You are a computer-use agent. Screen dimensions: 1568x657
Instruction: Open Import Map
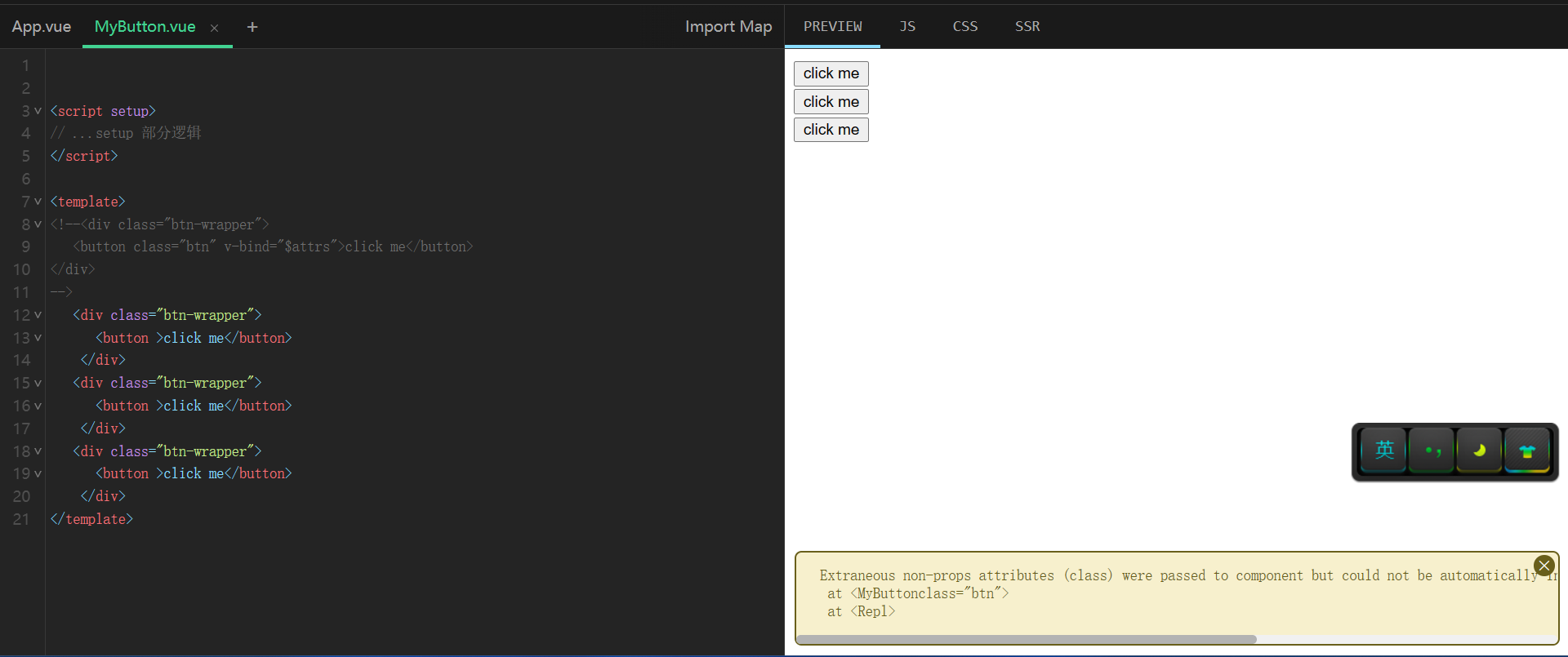click(728, 27)
